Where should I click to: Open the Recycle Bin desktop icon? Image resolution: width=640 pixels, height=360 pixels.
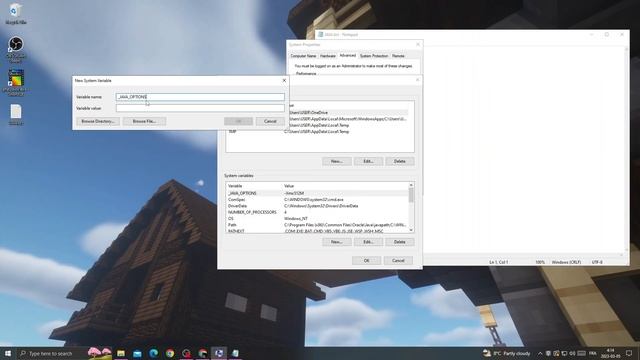coord(16,13)
